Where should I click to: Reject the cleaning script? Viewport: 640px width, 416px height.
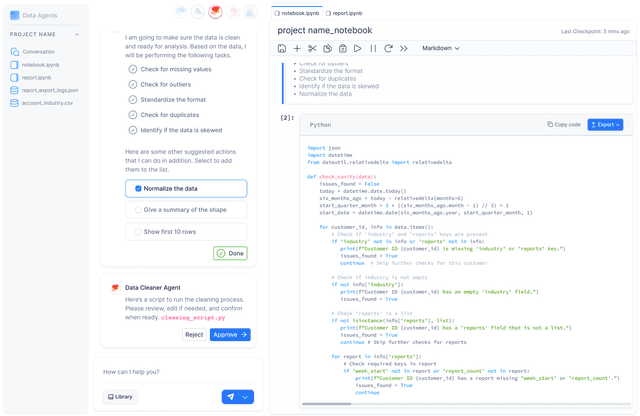point(194,335)
